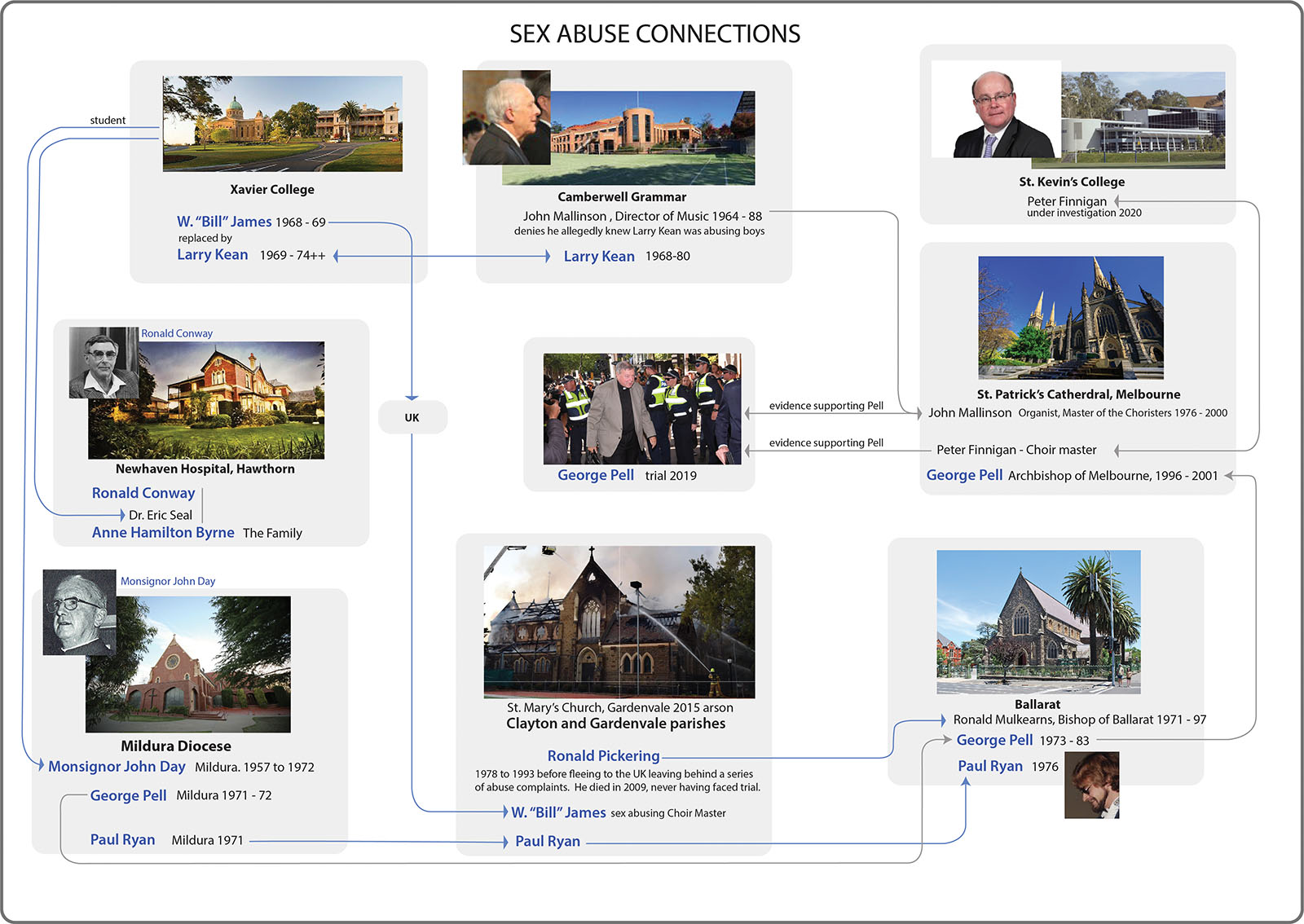Click the 'St. Kevin's College' heading
1304x924 pixels.
(1072, 182)
